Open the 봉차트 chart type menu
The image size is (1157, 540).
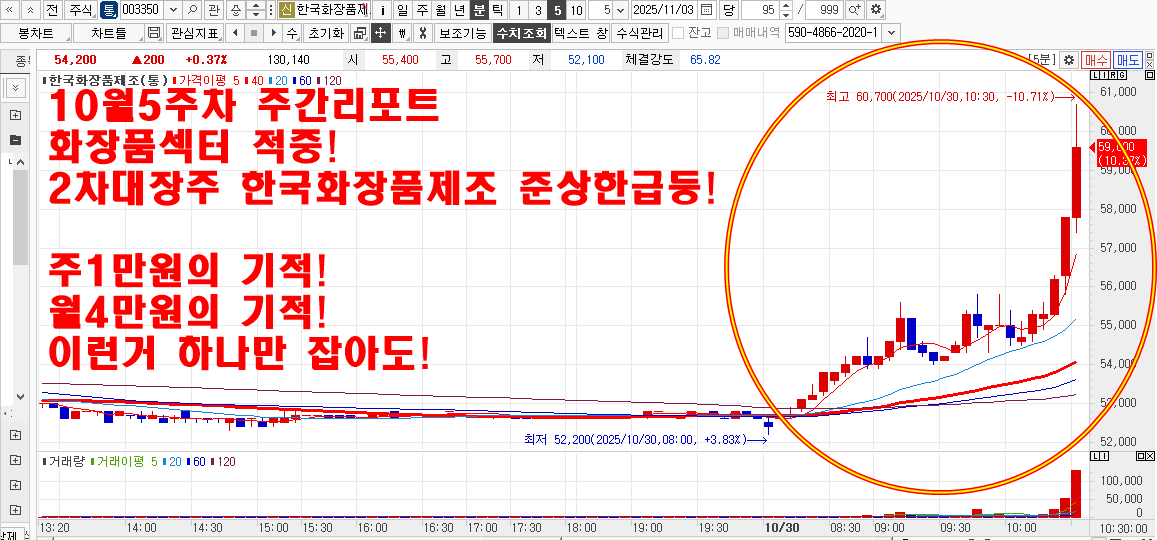(36, 32)
